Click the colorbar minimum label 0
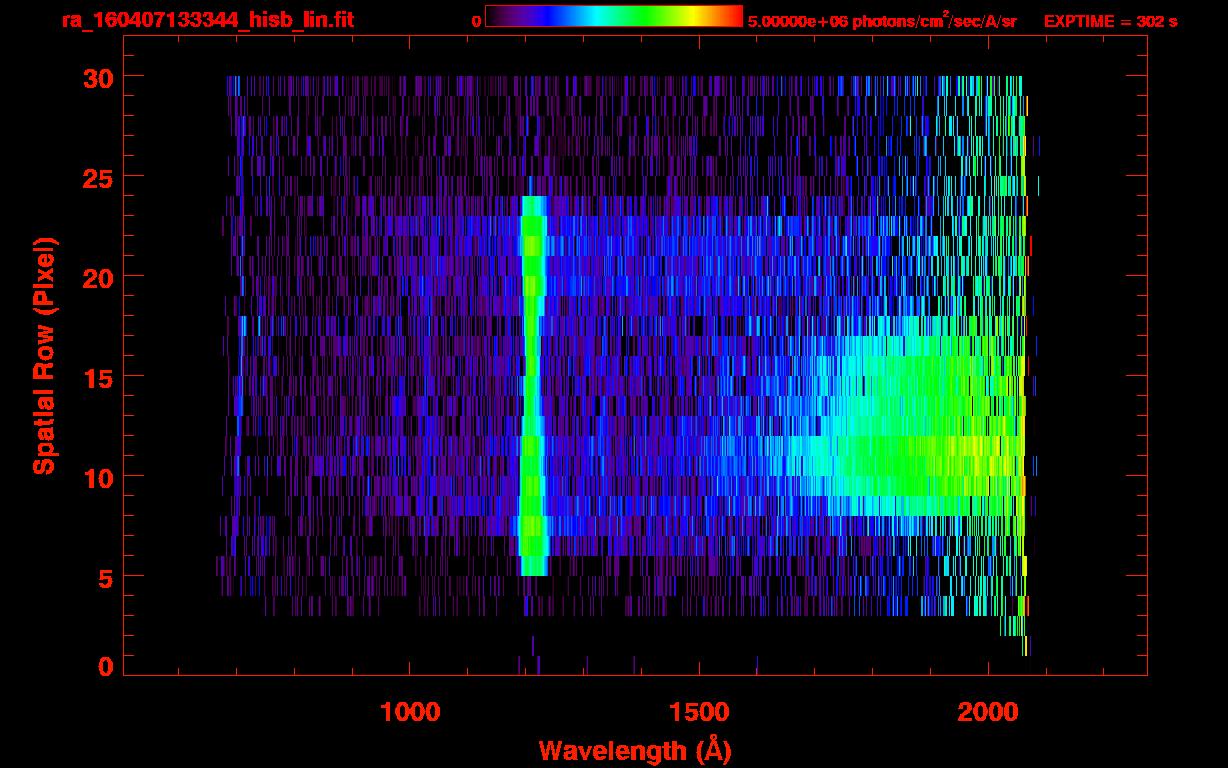The image size is (1228, 768). click(476, 21)
